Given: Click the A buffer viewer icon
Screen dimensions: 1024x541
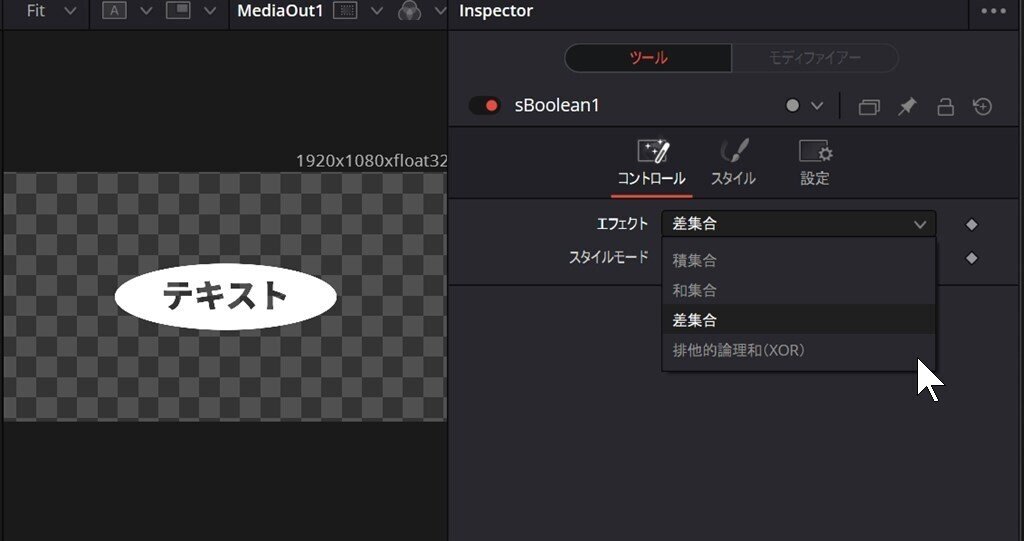Looking at the screenshot, I should pos(114,11).
